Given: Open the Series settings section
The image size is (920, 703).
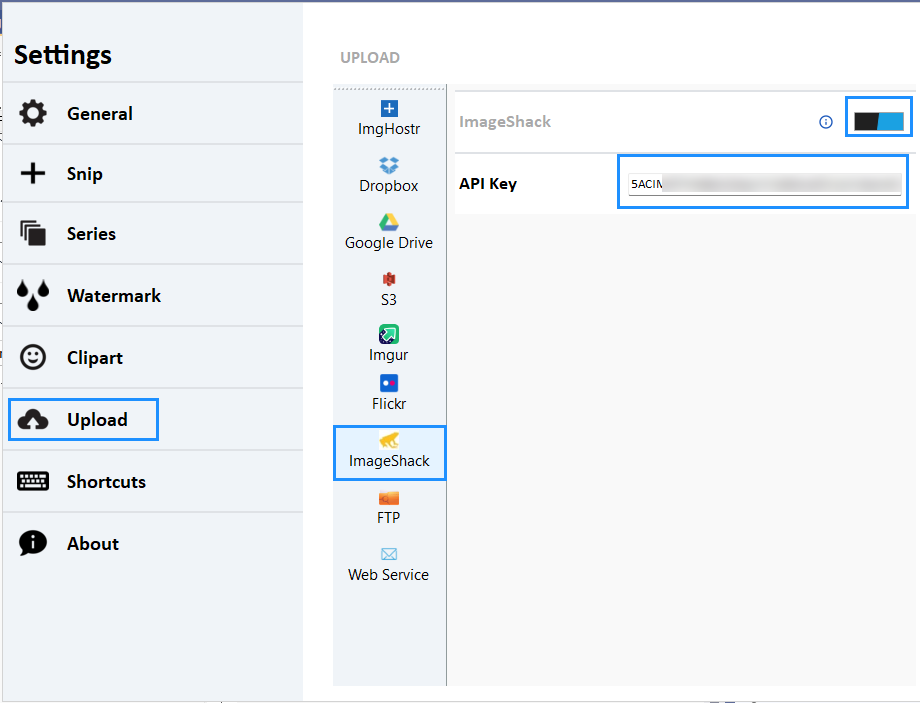Looking at the screenshot, I should pos(153,234).
